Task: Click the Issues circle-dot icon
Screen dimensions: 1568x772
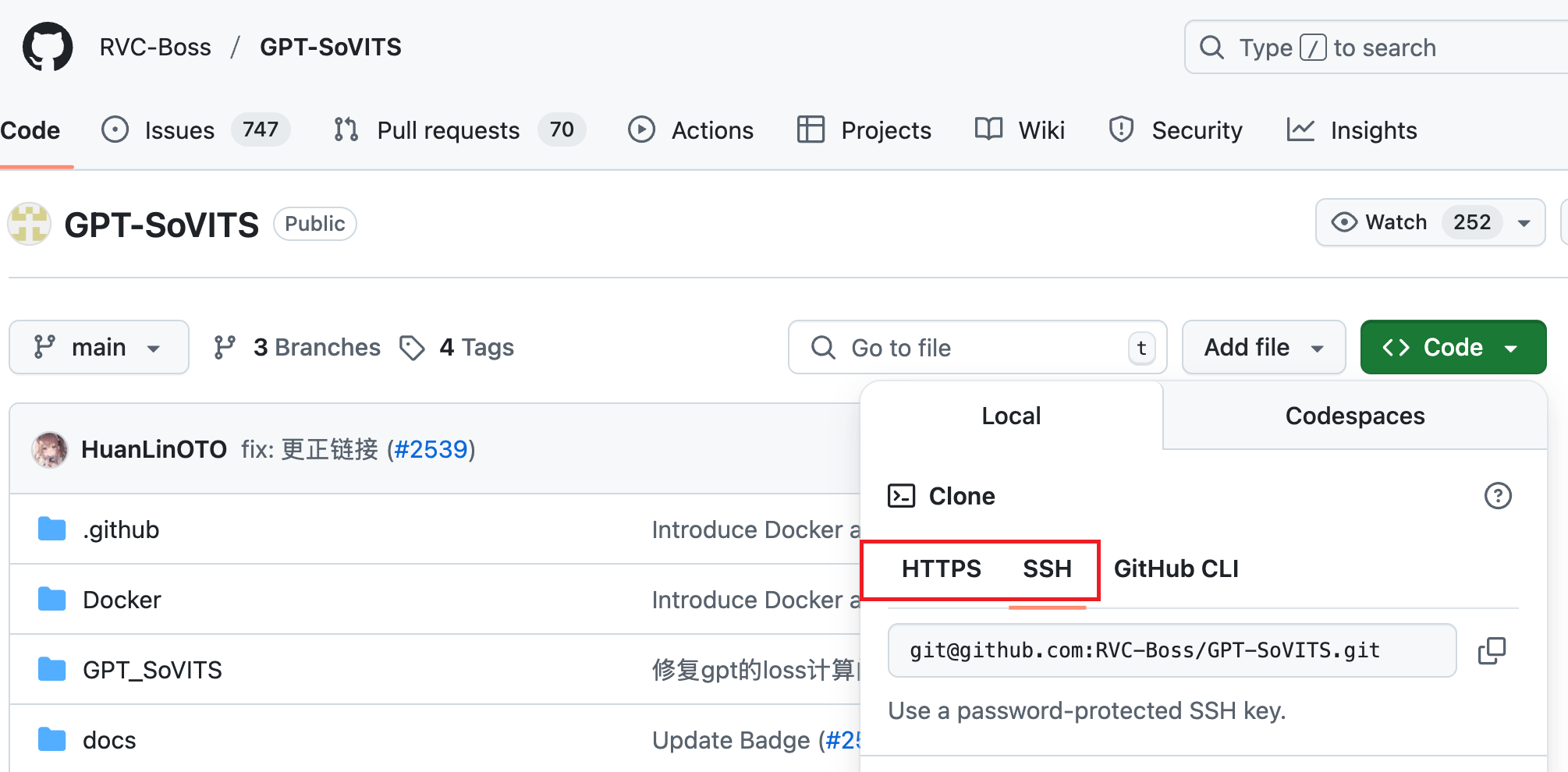Action: pos(115,129)
